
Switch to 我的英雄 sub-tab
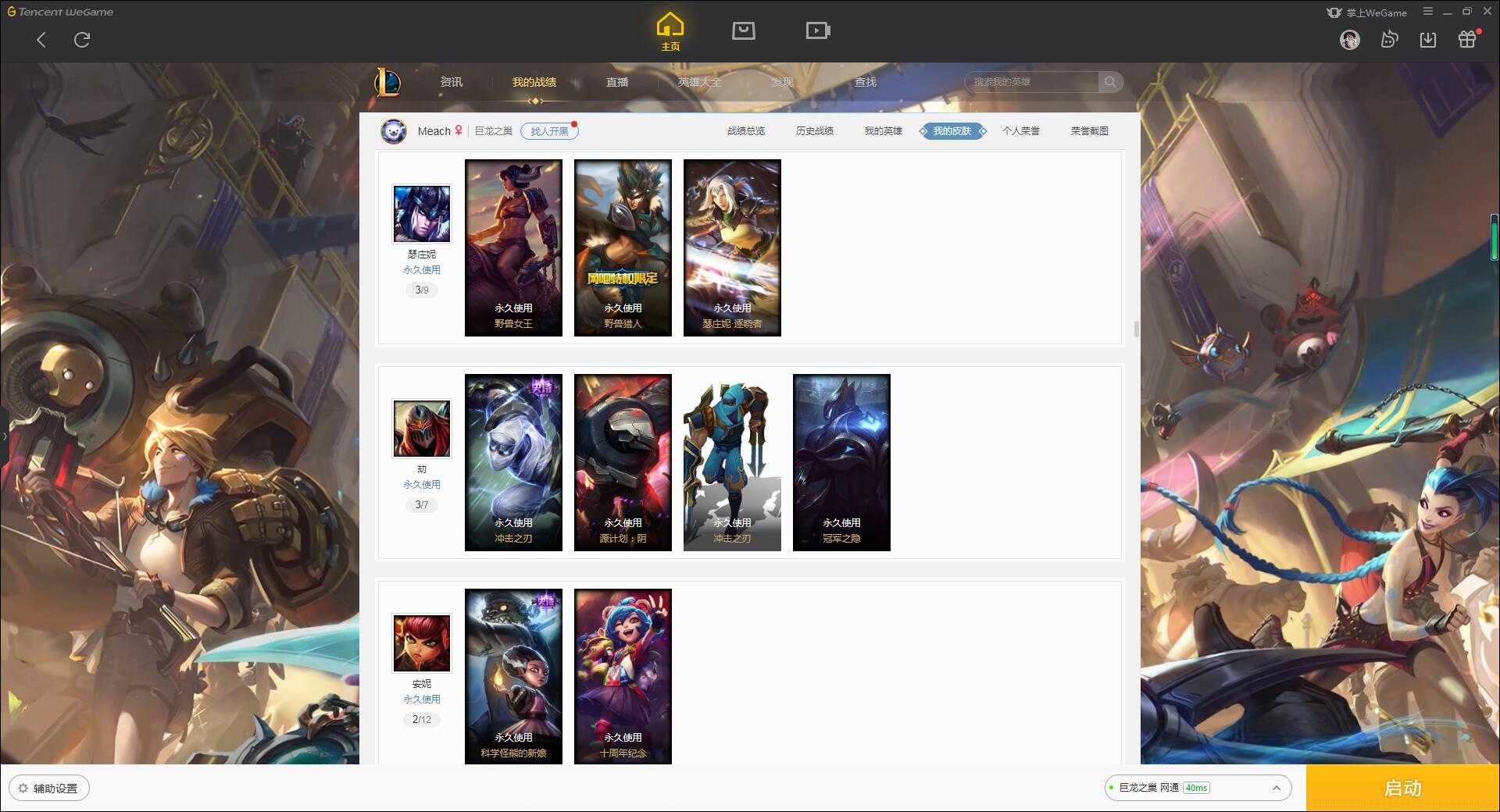click(884, 131)
